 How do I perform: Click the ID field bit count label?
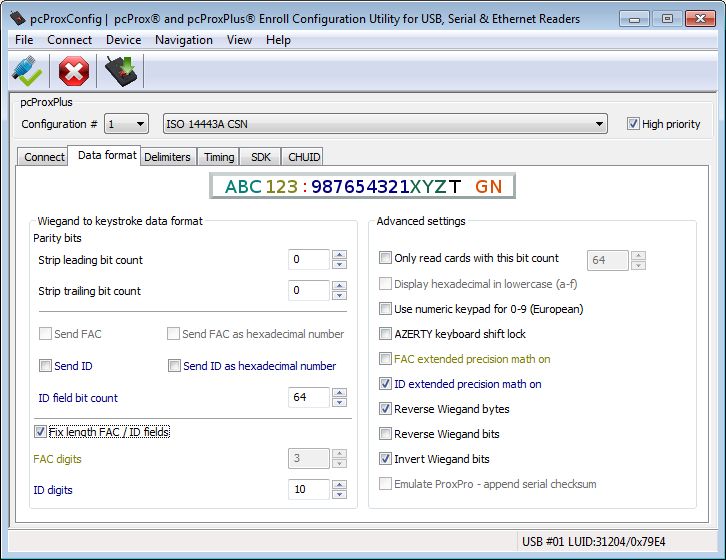(78, 398)
